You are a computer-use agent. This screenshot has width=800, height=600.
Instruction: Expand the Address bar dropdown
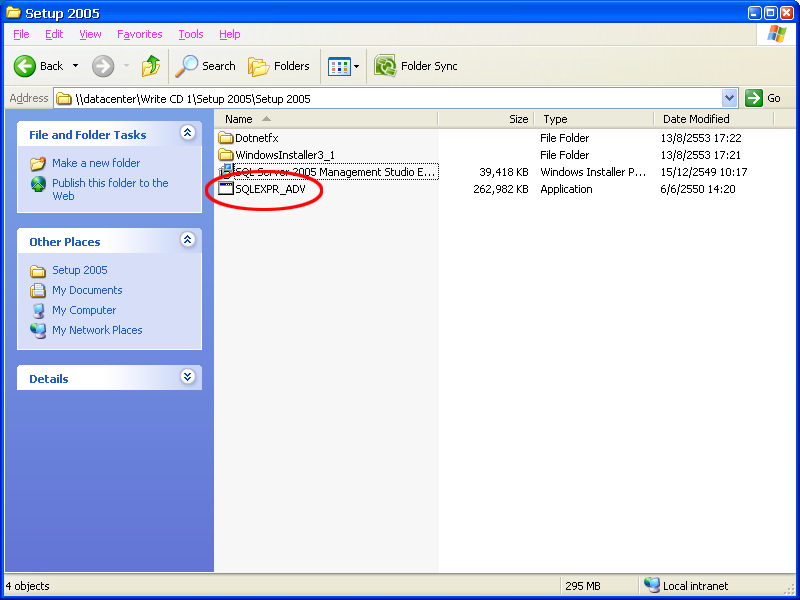(729, 98)
